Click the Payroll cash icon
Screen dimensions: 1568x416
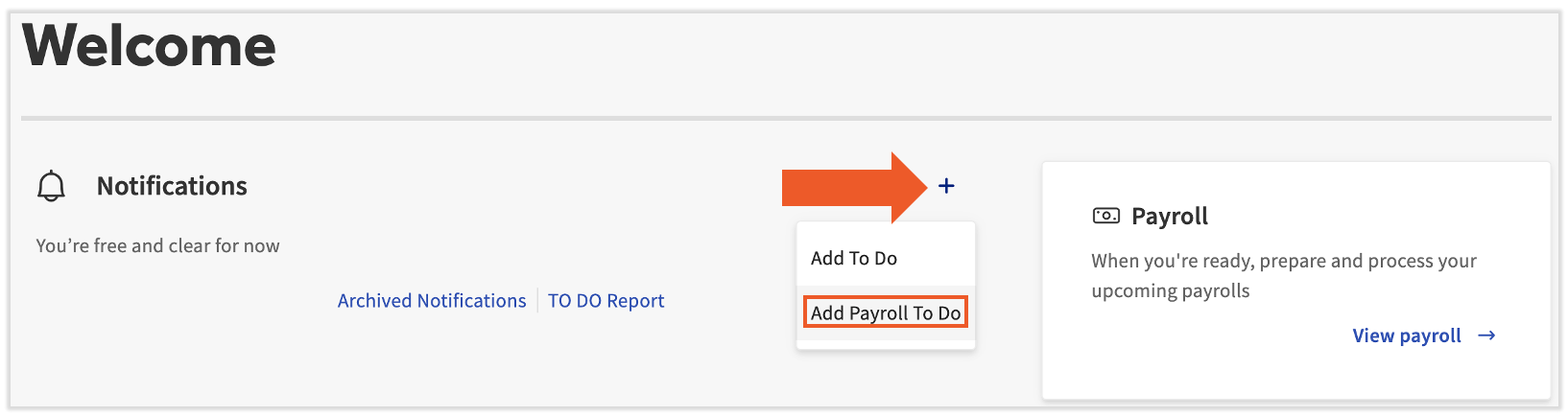tap(1105, 216)
